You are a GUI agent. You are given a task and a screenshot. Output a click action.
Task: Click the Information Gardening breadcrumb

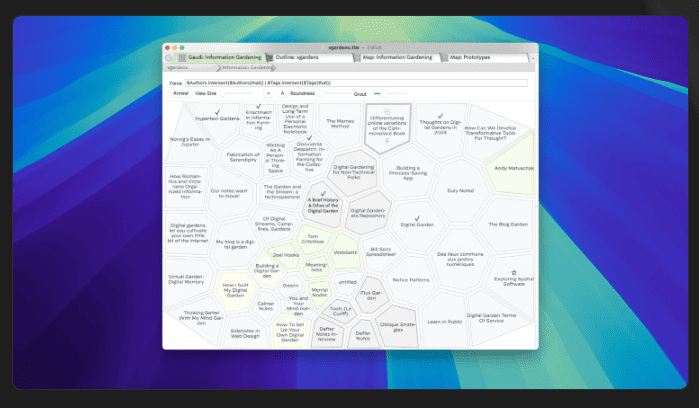tap(247, 68)
